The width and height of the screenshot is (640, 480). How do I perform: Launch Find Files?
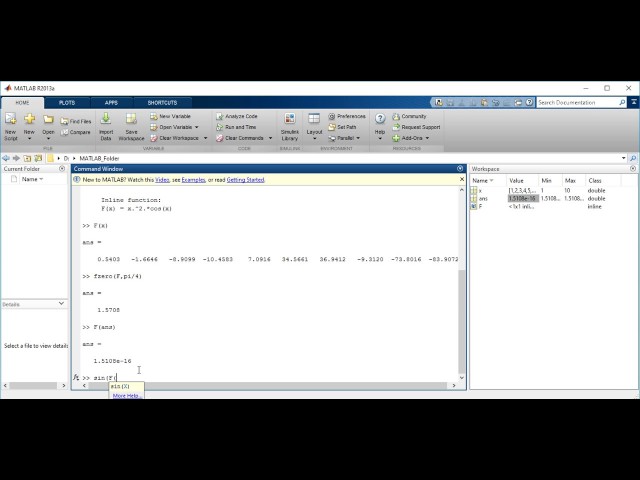(76, 121)
